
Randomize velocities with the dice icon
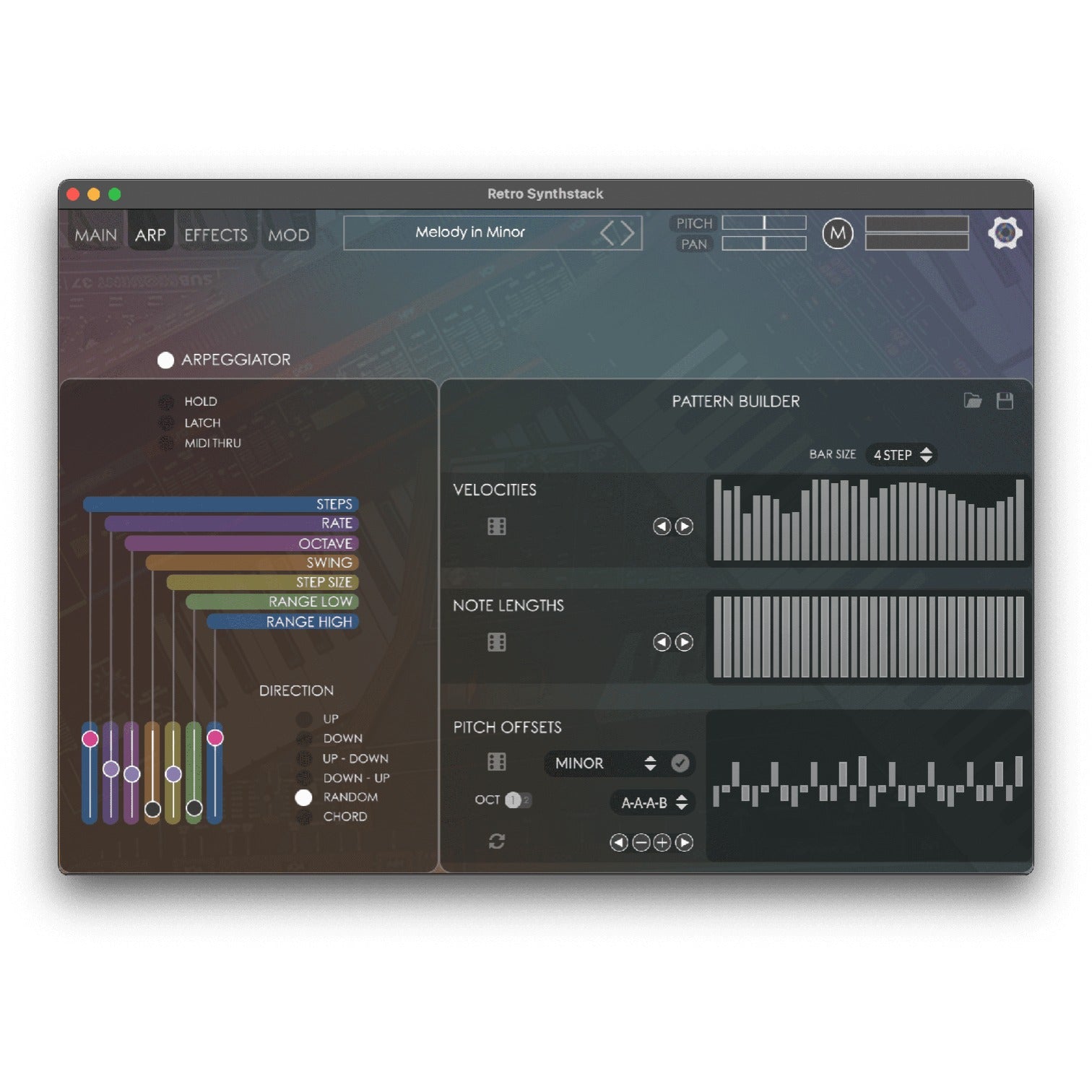497,526
